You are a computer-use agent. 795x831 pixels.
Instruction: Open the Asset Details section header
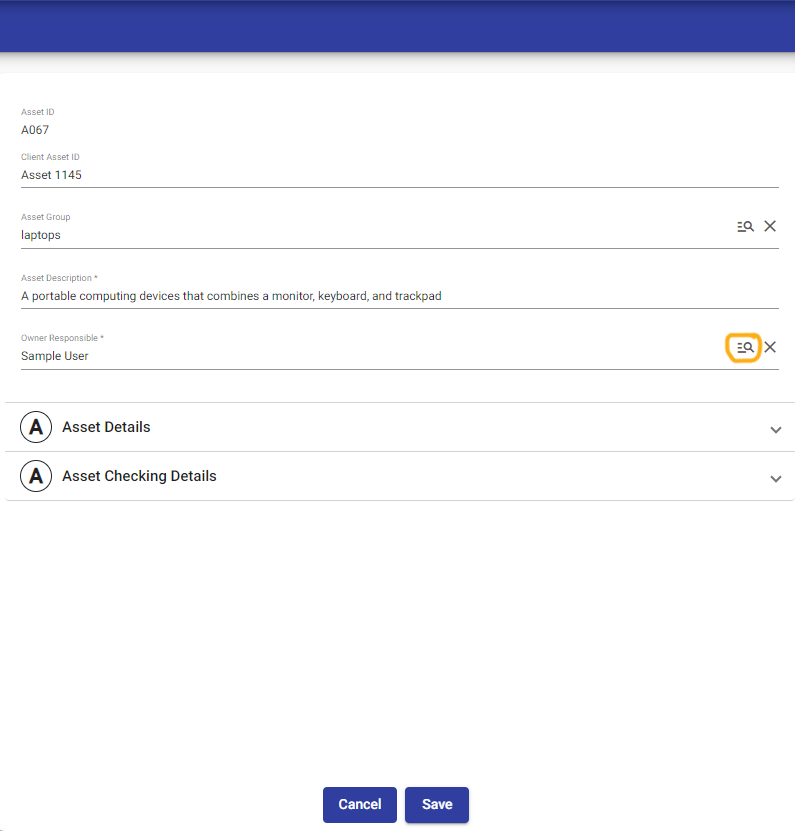(x=106, y=427)
